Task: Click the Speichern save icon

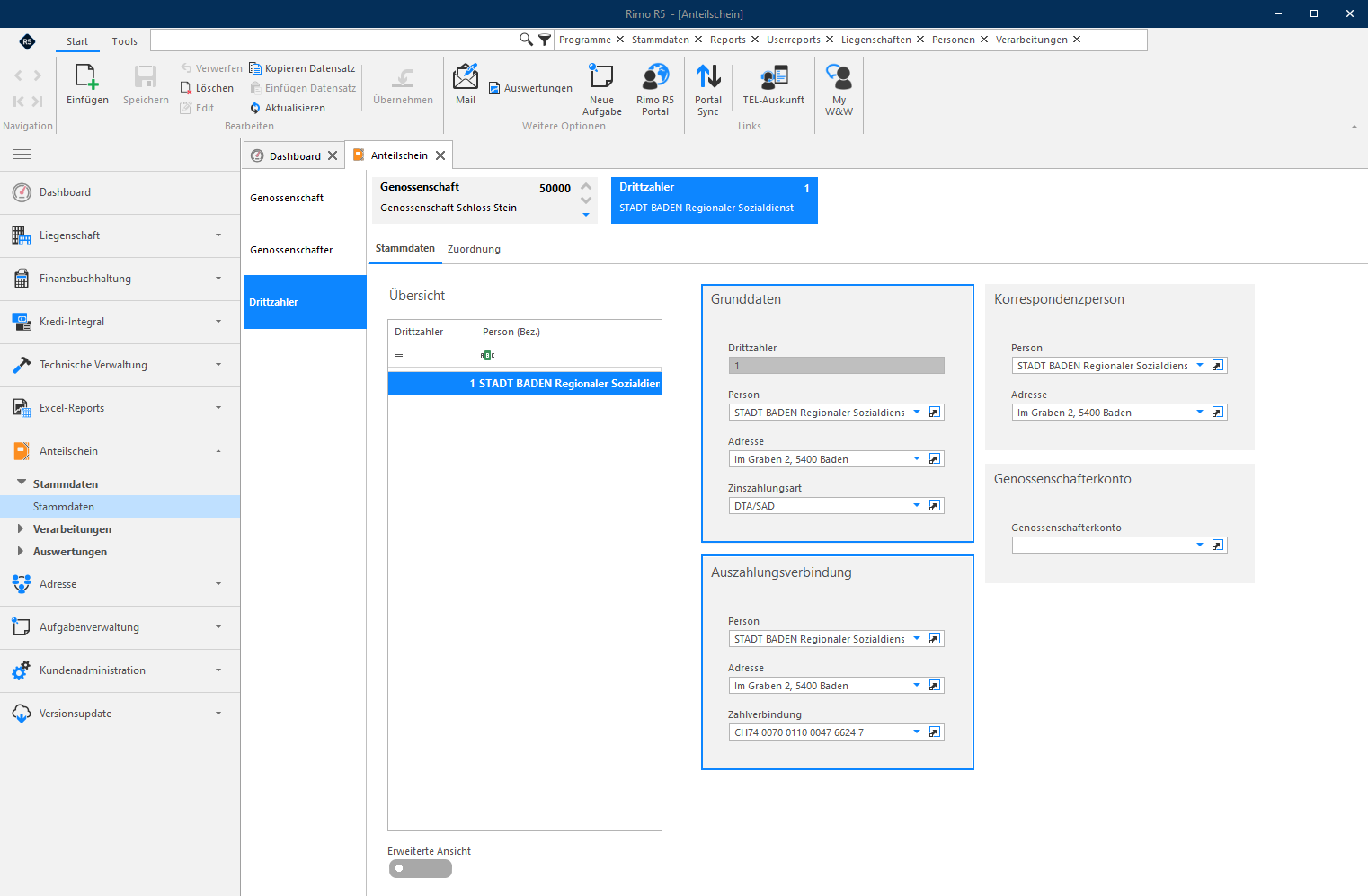Action: 146,77
